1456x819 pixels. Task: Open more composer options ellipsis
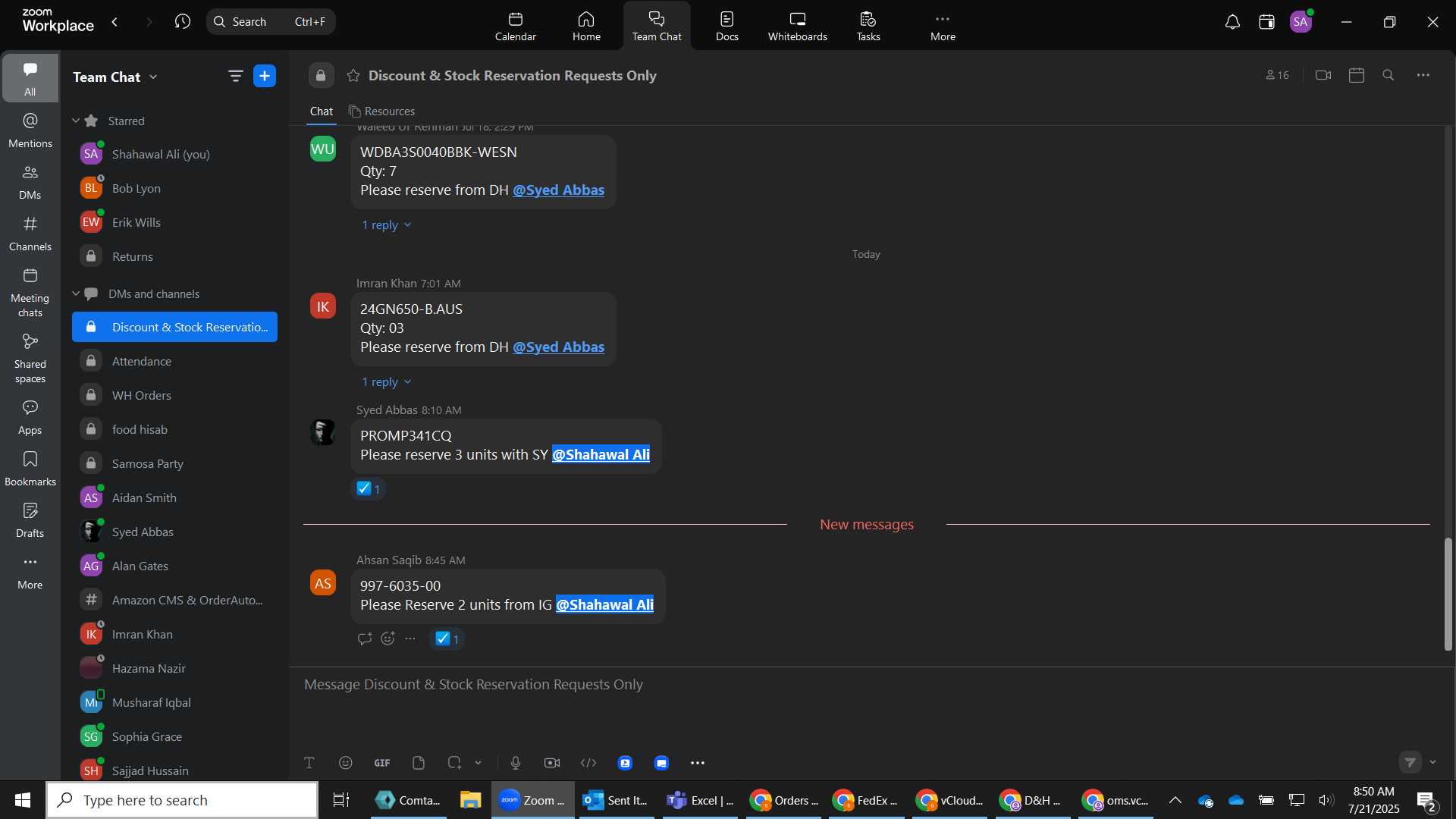click(698, 763)
